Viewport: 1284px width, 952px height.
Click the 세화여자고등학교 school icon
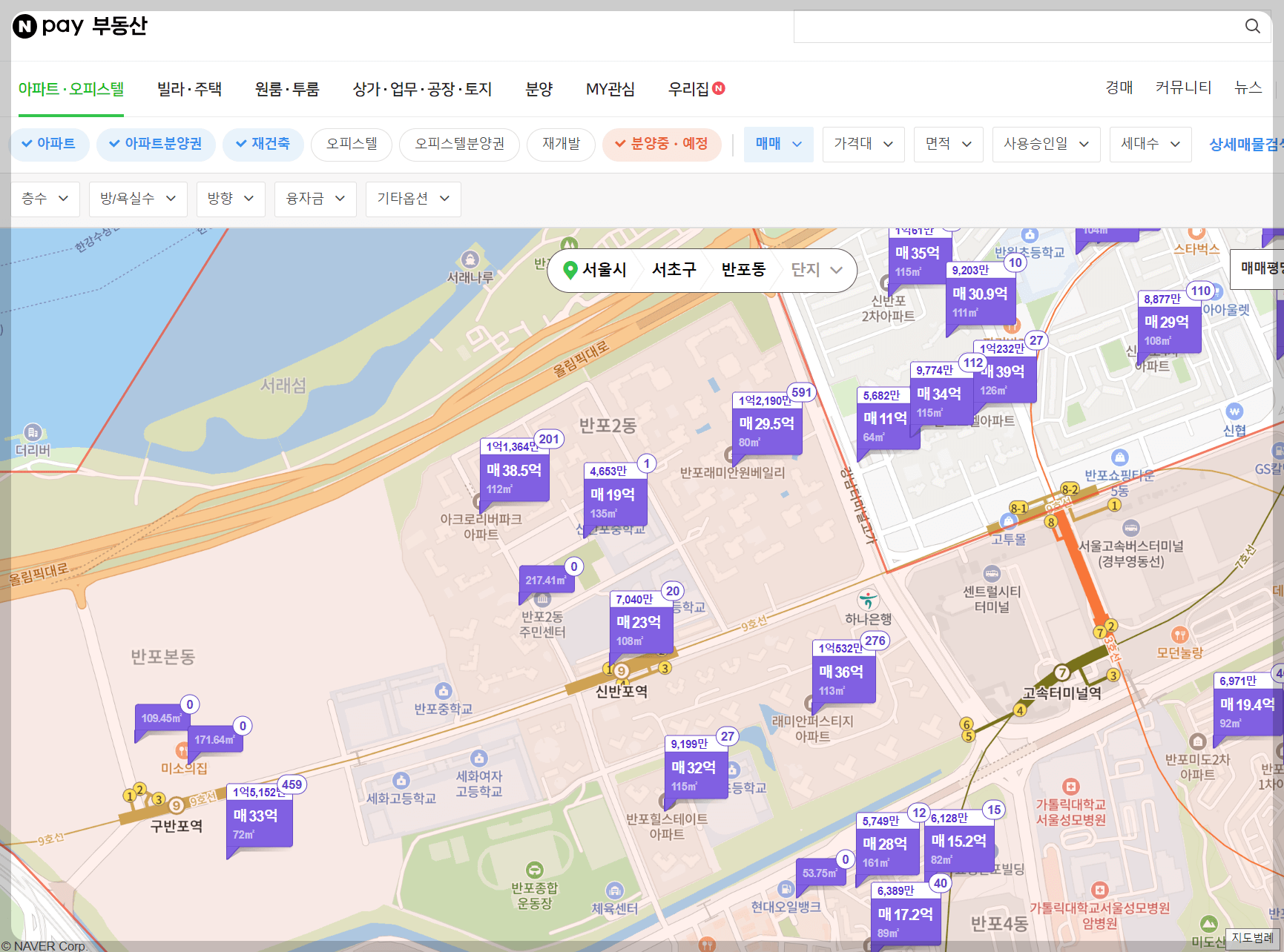coord(479,758)
